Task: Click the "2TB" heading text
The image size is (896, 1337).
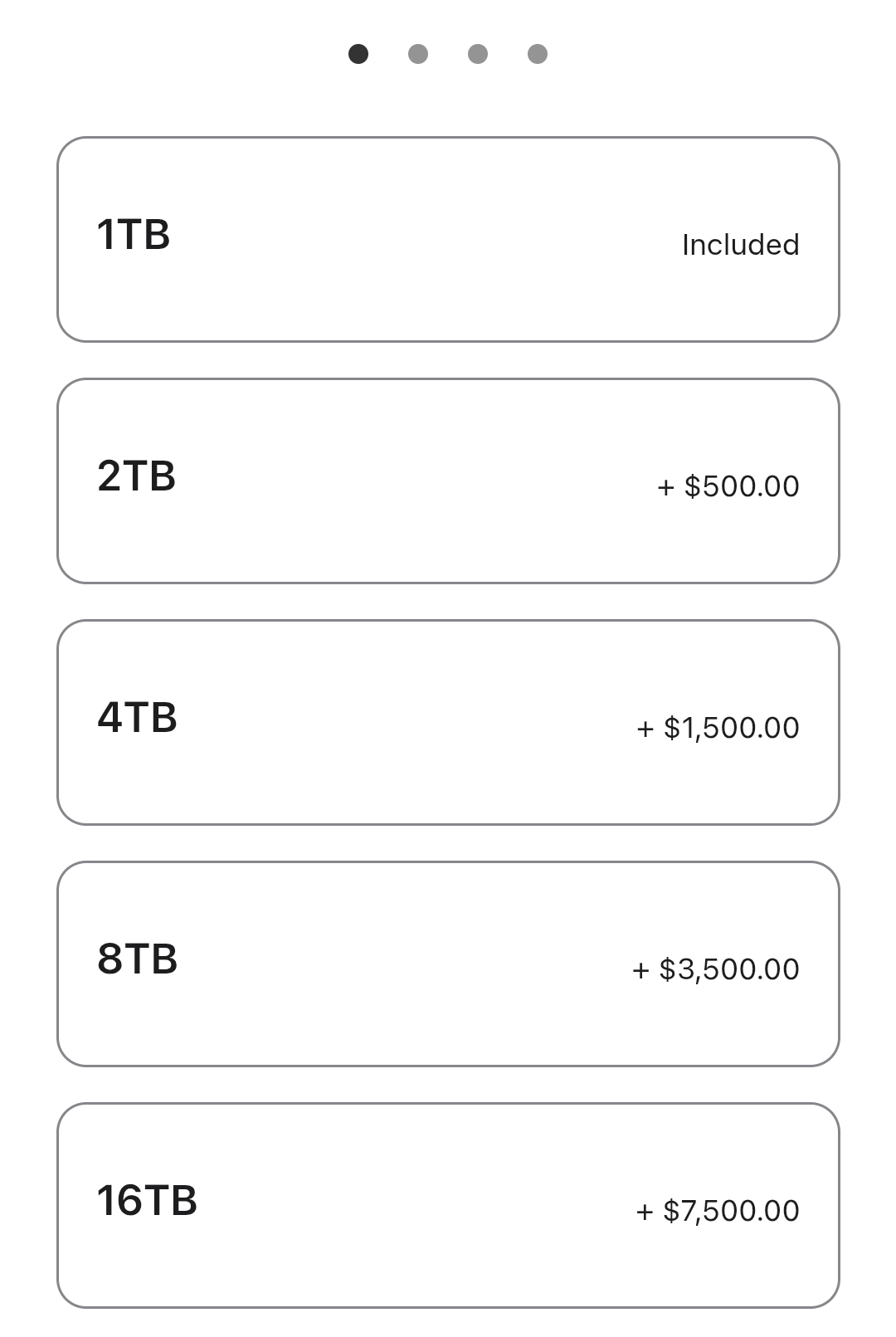Action: (136, 476)
